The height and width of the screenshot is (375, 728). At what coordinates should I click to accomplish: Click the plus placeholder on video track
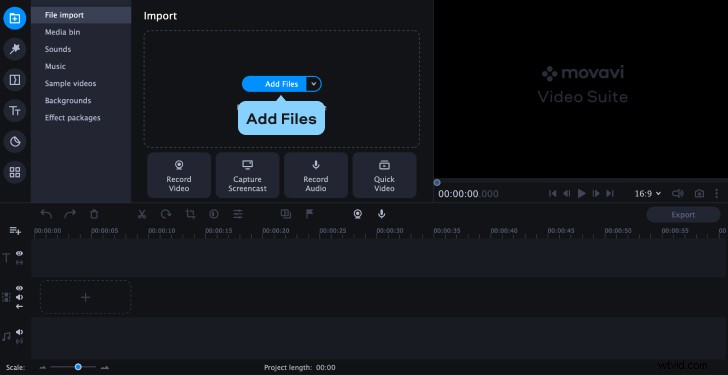pyautogui.click(x=85, y=297)
